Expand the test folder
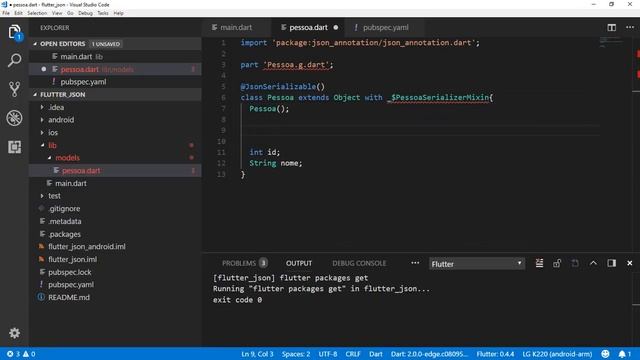 42,196
